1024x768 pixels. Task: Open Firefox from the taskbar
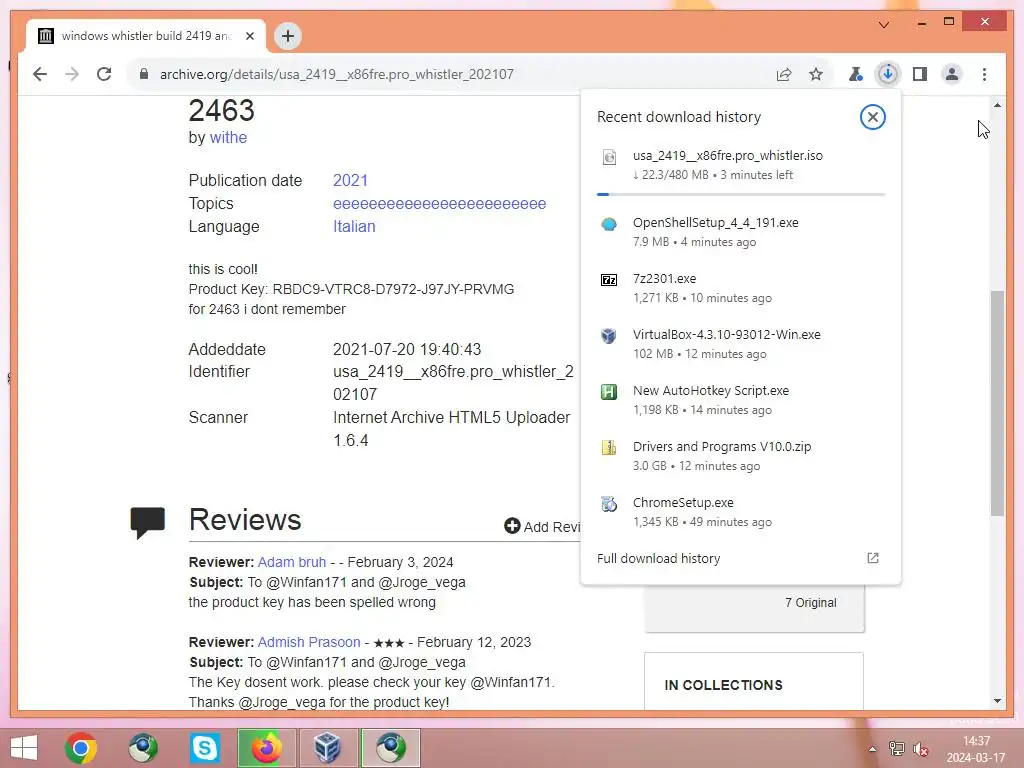coord(266,748)
